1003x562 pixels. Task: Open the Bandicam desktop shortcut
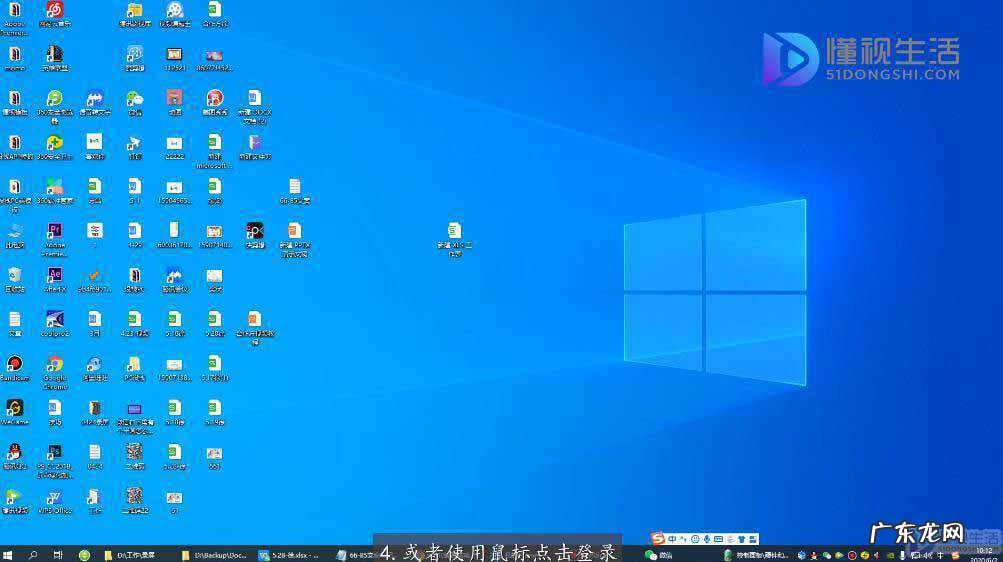tap(14, 364)
